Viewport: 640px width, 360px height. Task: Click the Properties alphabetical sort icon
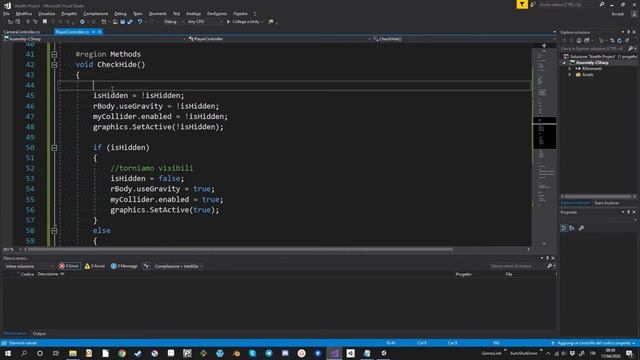tap(571, 228)
